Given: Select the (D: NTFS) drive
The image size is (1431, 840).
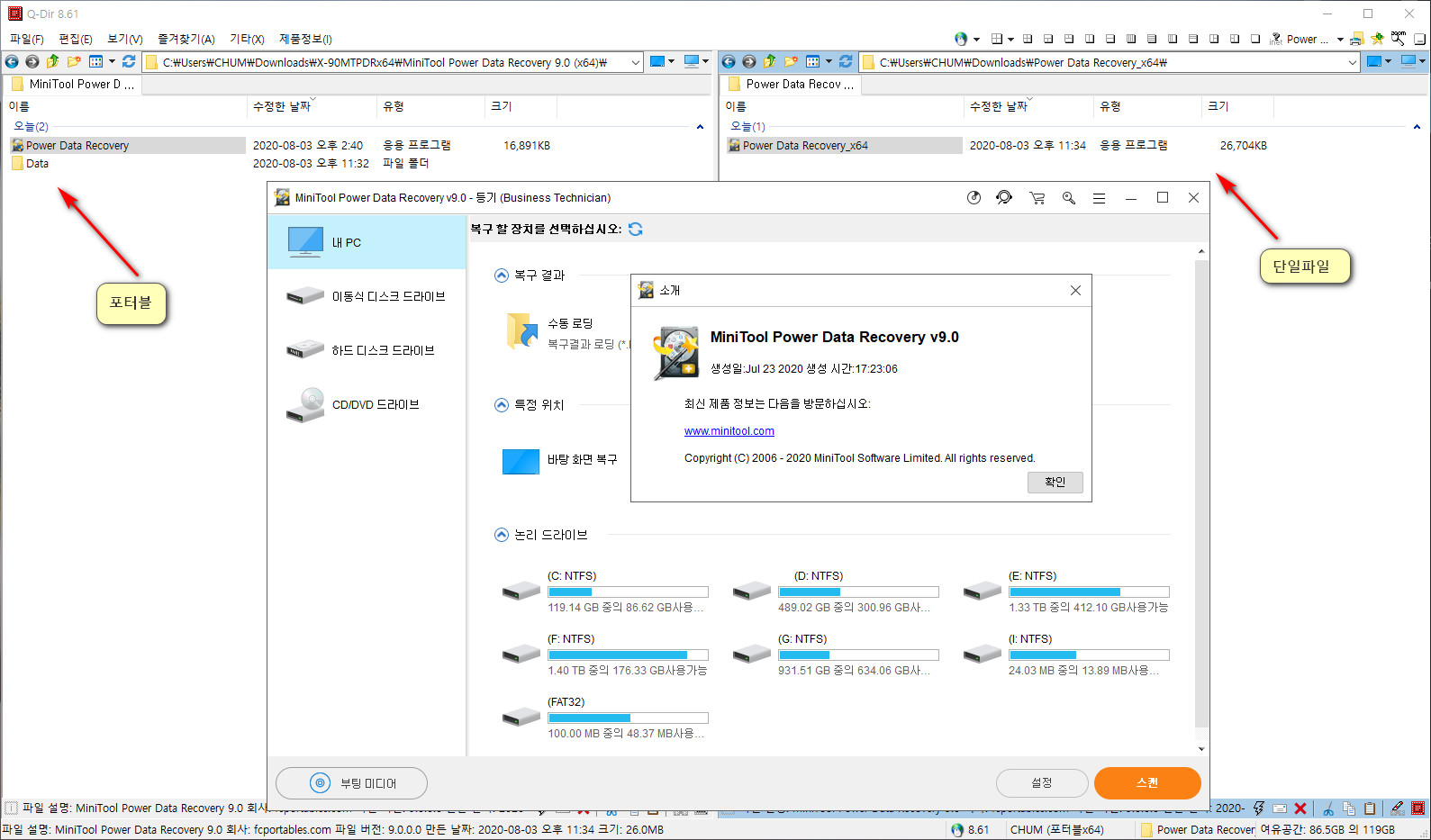Looking at the screenshot, I should (835, 592).
